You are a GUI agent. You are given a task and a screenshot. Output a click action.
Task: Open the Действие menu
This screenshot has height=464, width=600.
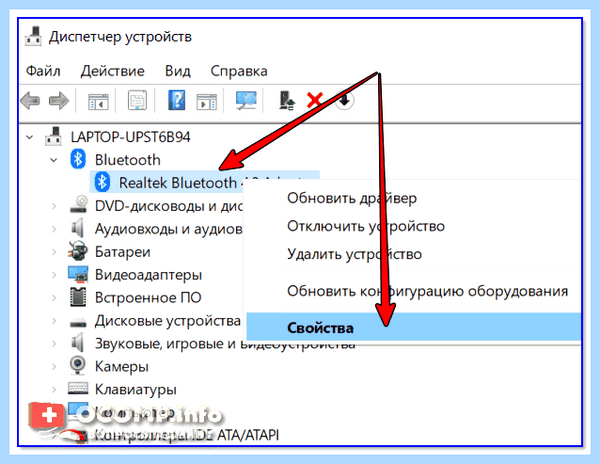[x=112, y=71]
